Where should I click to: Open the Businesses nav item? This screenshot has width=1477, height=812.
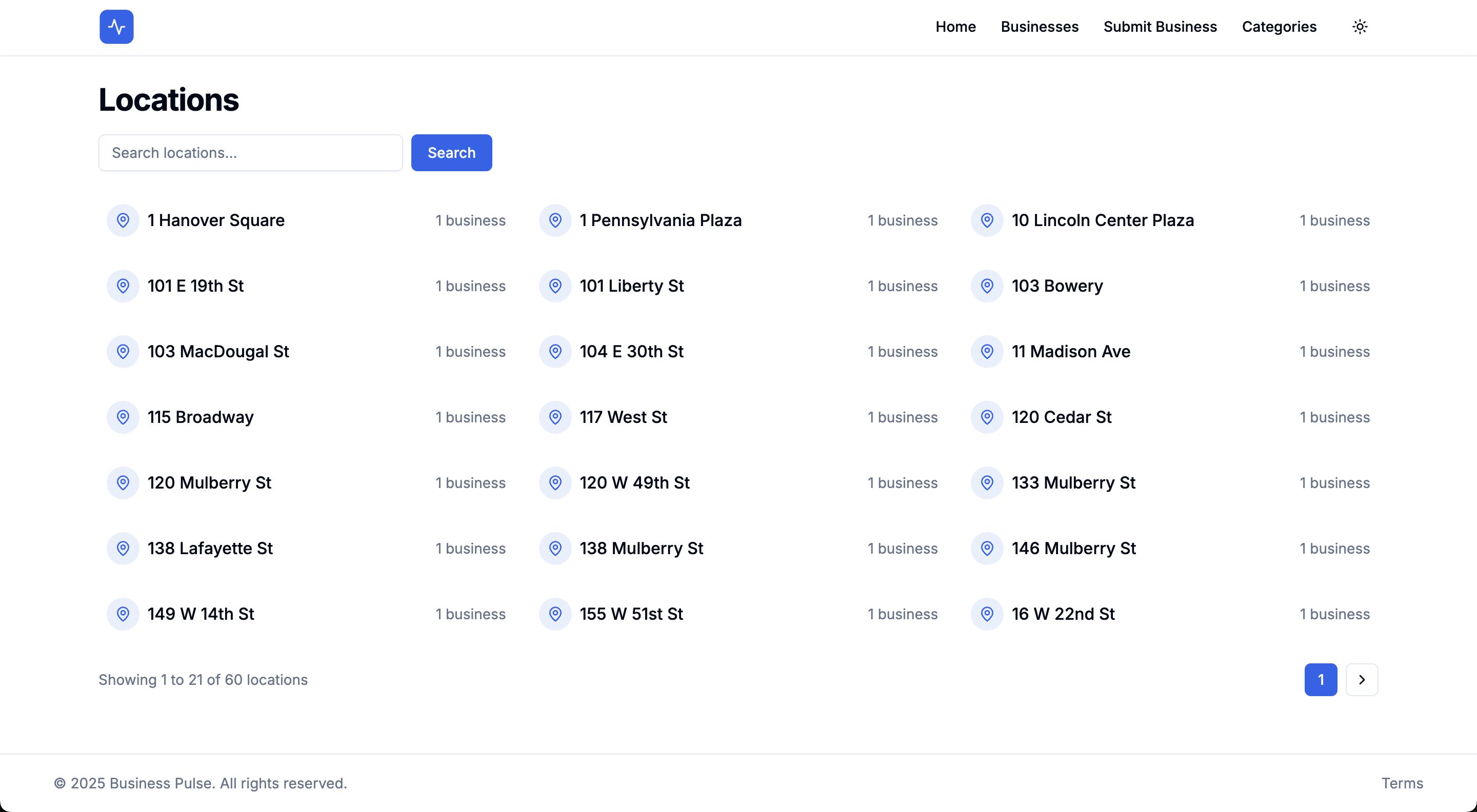coord(1039,27)
